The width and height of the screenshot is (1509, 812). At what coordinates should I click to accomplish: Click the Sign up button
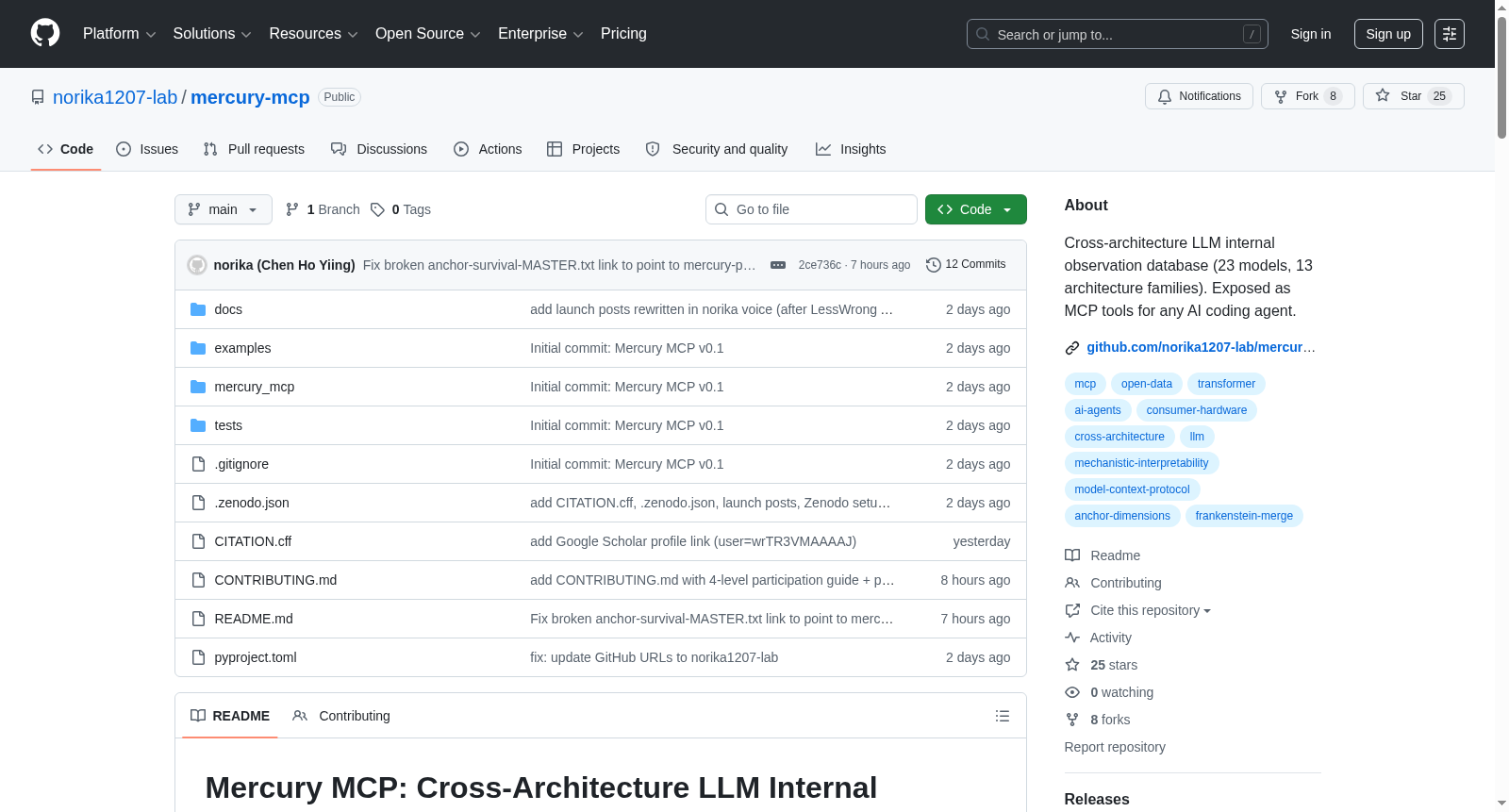1388,34
